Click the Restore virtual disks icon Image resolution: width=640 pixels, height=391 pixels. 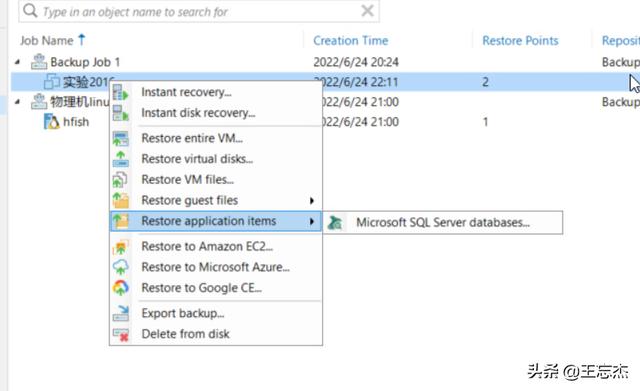click(120, 159)
